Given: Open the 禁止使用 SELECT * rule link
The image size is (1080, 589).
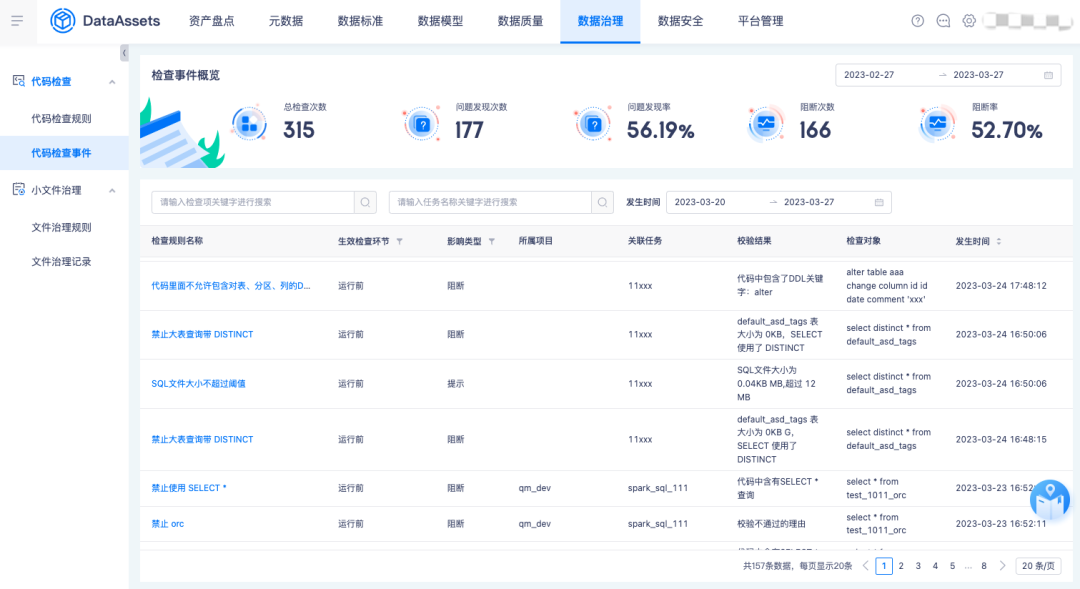Looking at the screenshot, I should (189, 488).
